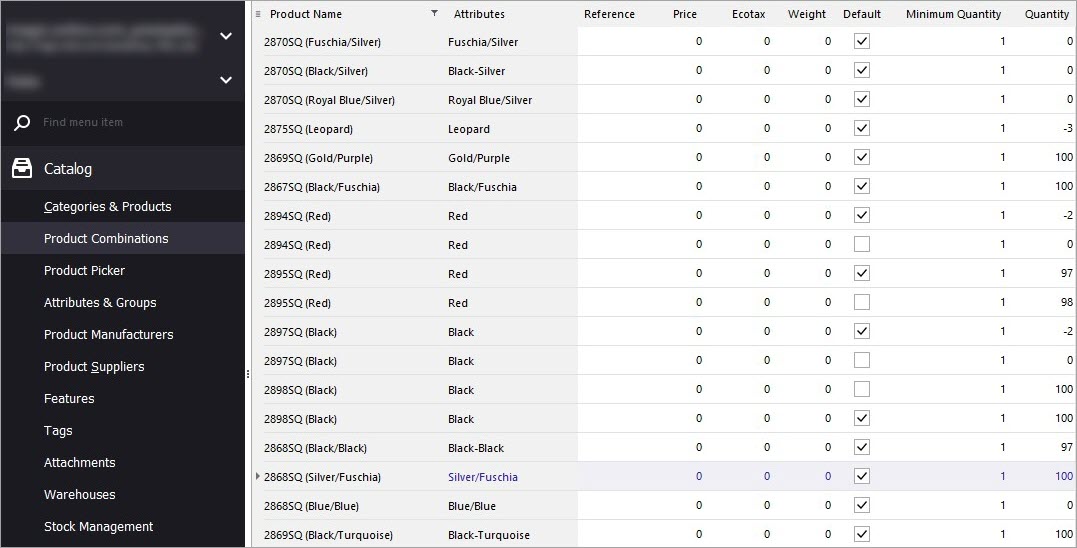Click the row indicator arrow for 2868SQ (Silver/Fuschia)
Viewport: 1077px width, 548px height.
coord(258,476)
